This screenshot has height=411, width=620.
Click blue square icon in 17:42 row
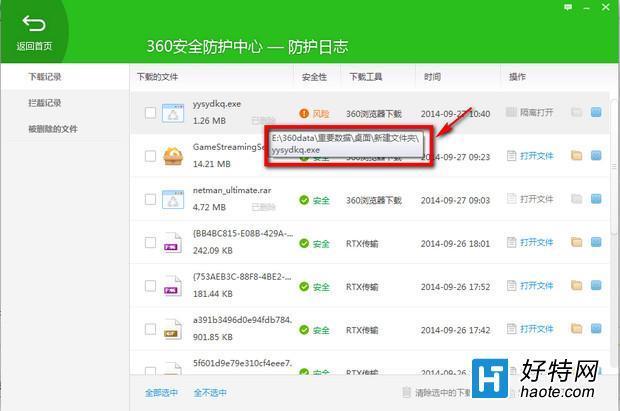[x=596, y=329]
